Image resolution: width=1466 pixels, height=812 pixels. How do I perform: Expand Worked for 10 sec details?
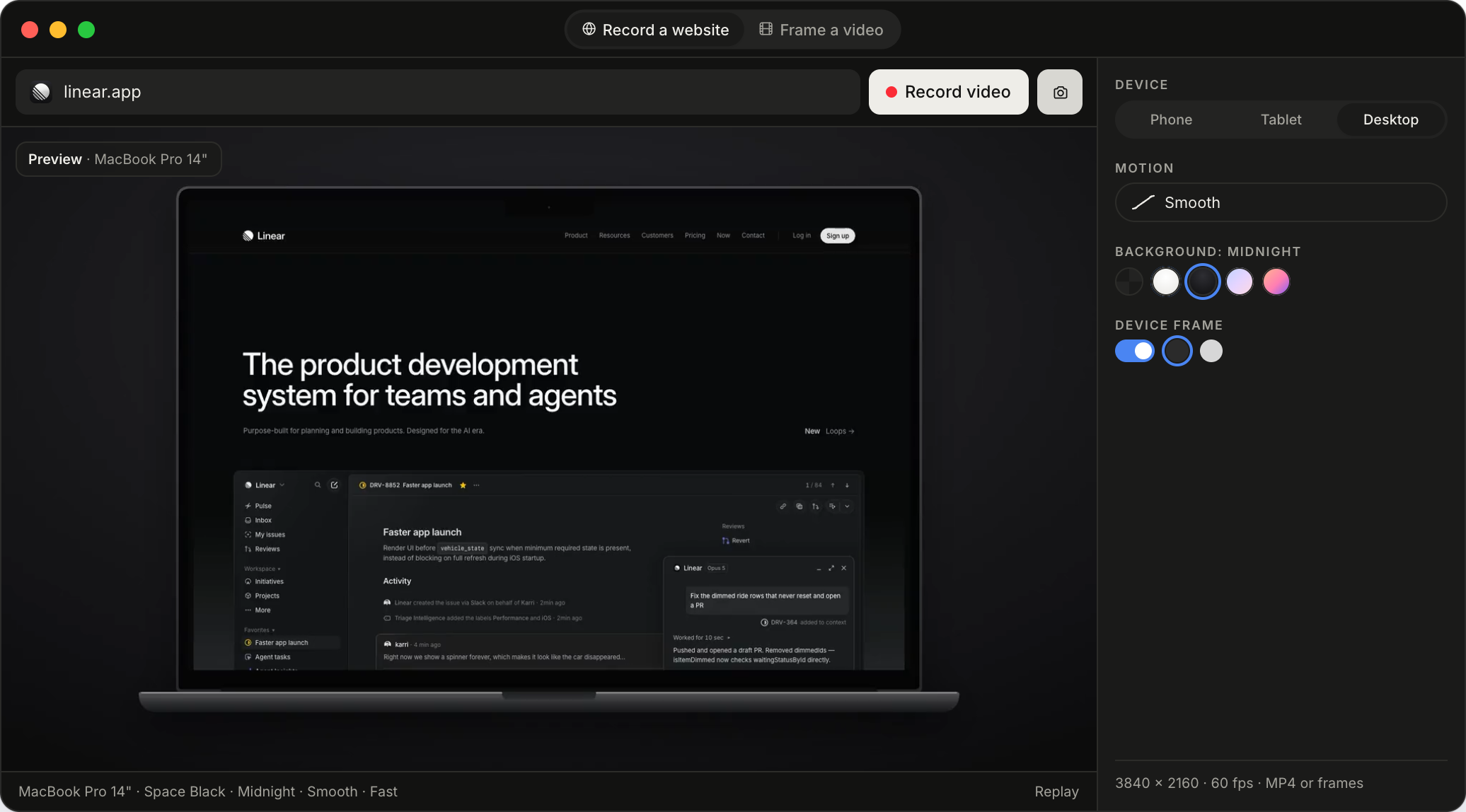(x=701, y=637)
